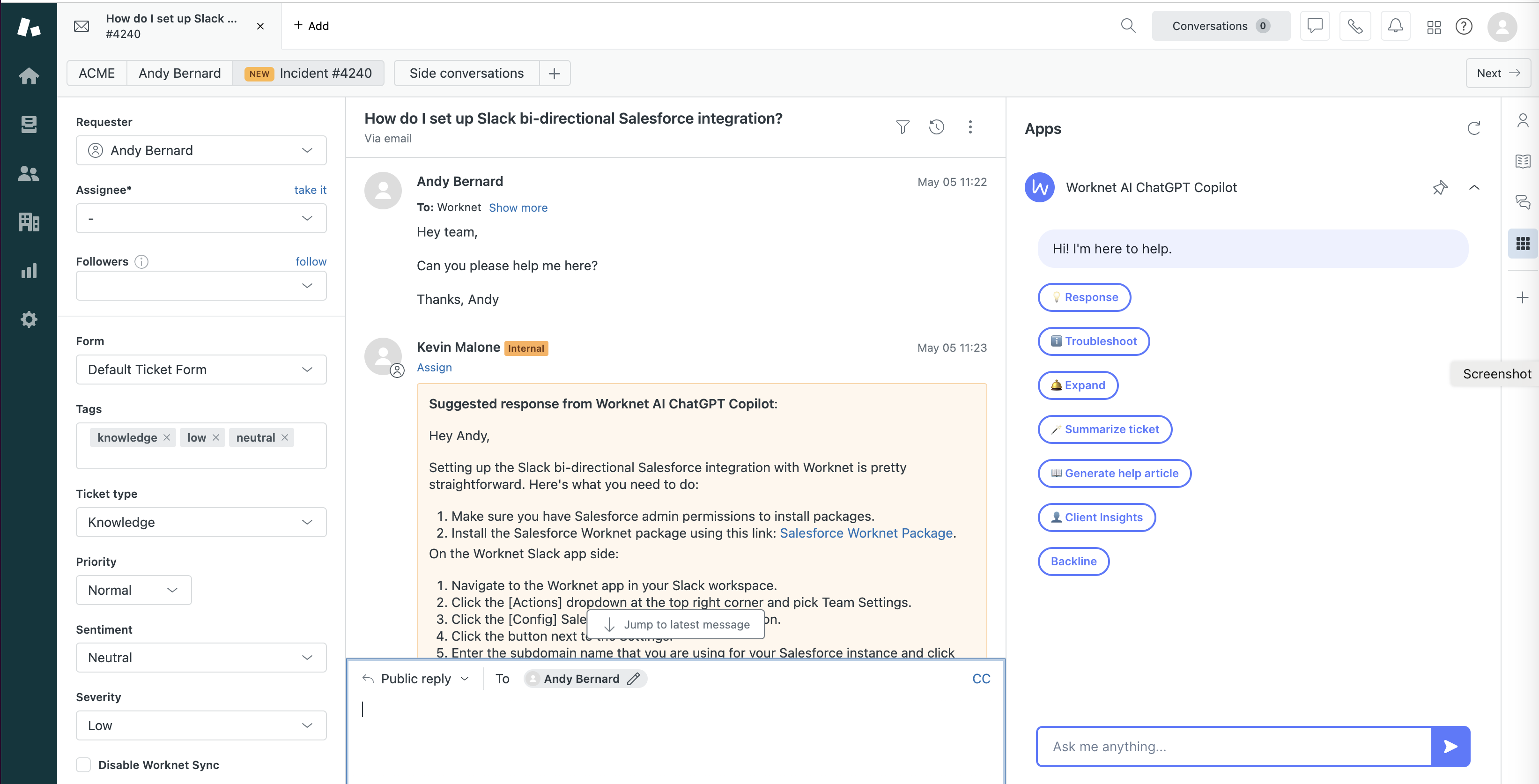The width and height of the screenshot is (1539, 784).
Task: Open the Priority dropdown showing Normal
Action: [x=133, y=591]
